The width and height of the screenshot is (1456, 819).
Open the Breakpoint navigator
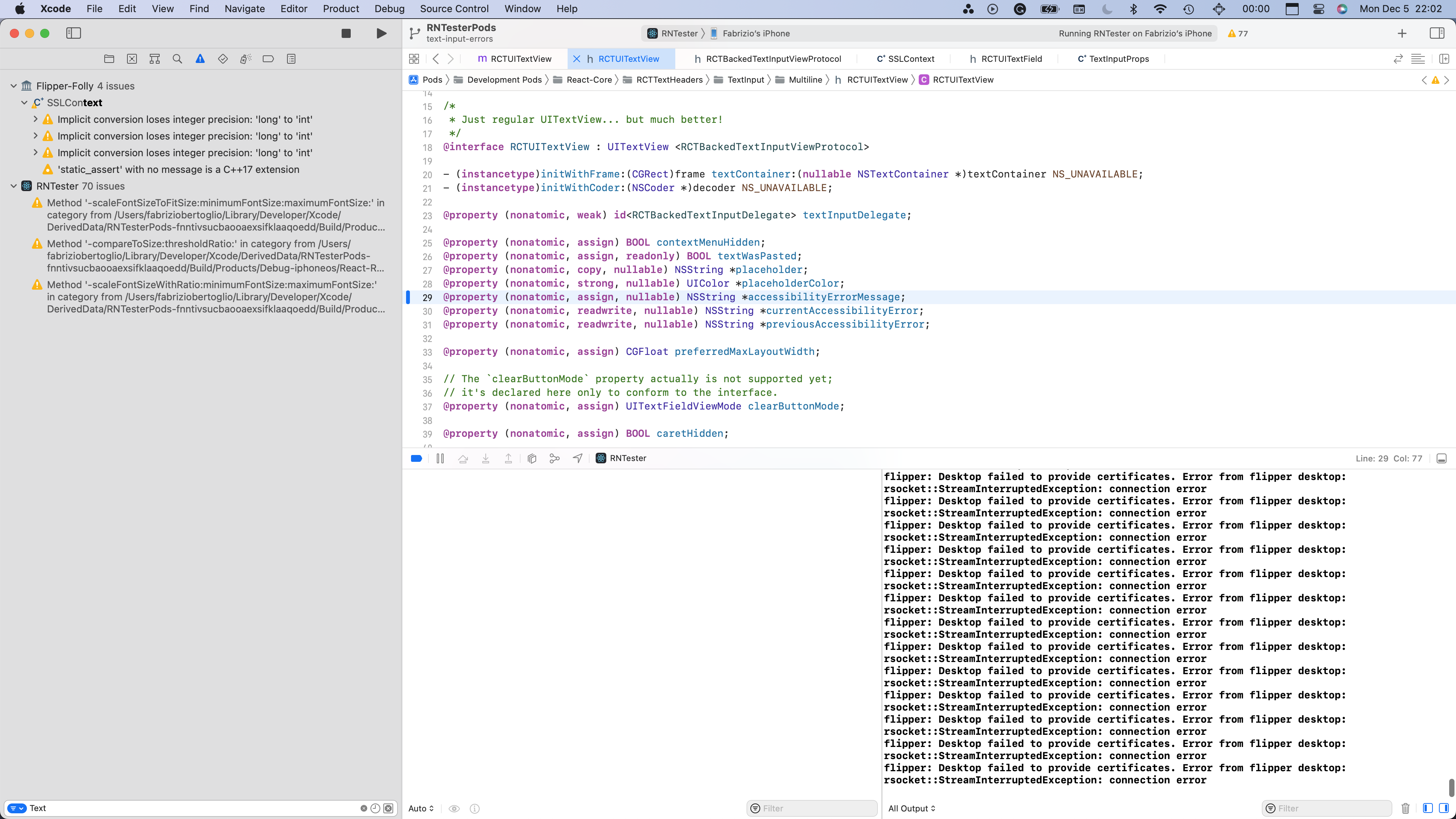tap(268, 59)
